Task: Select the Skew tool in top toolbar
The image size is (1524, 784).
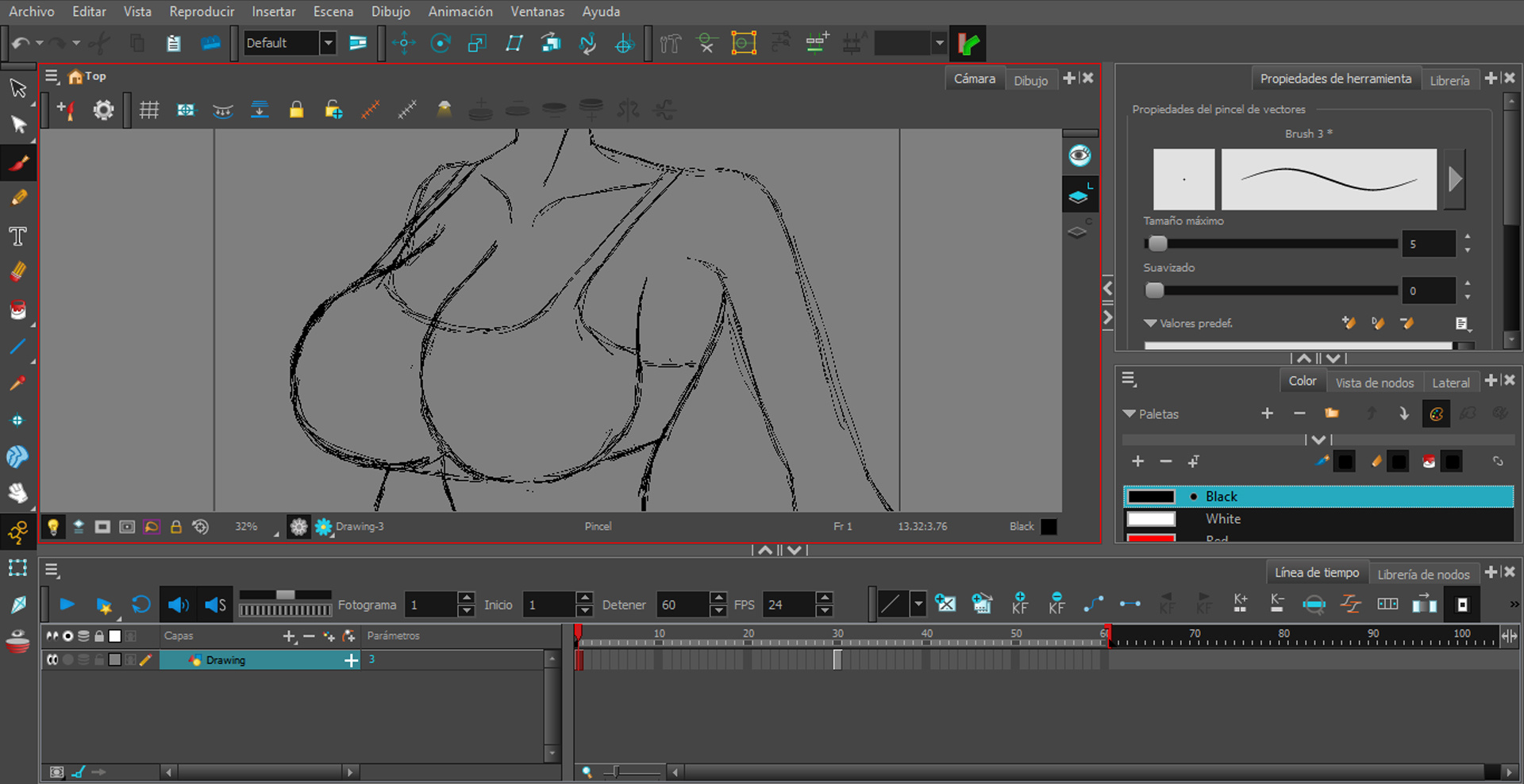Action: [x=514, y=44]
